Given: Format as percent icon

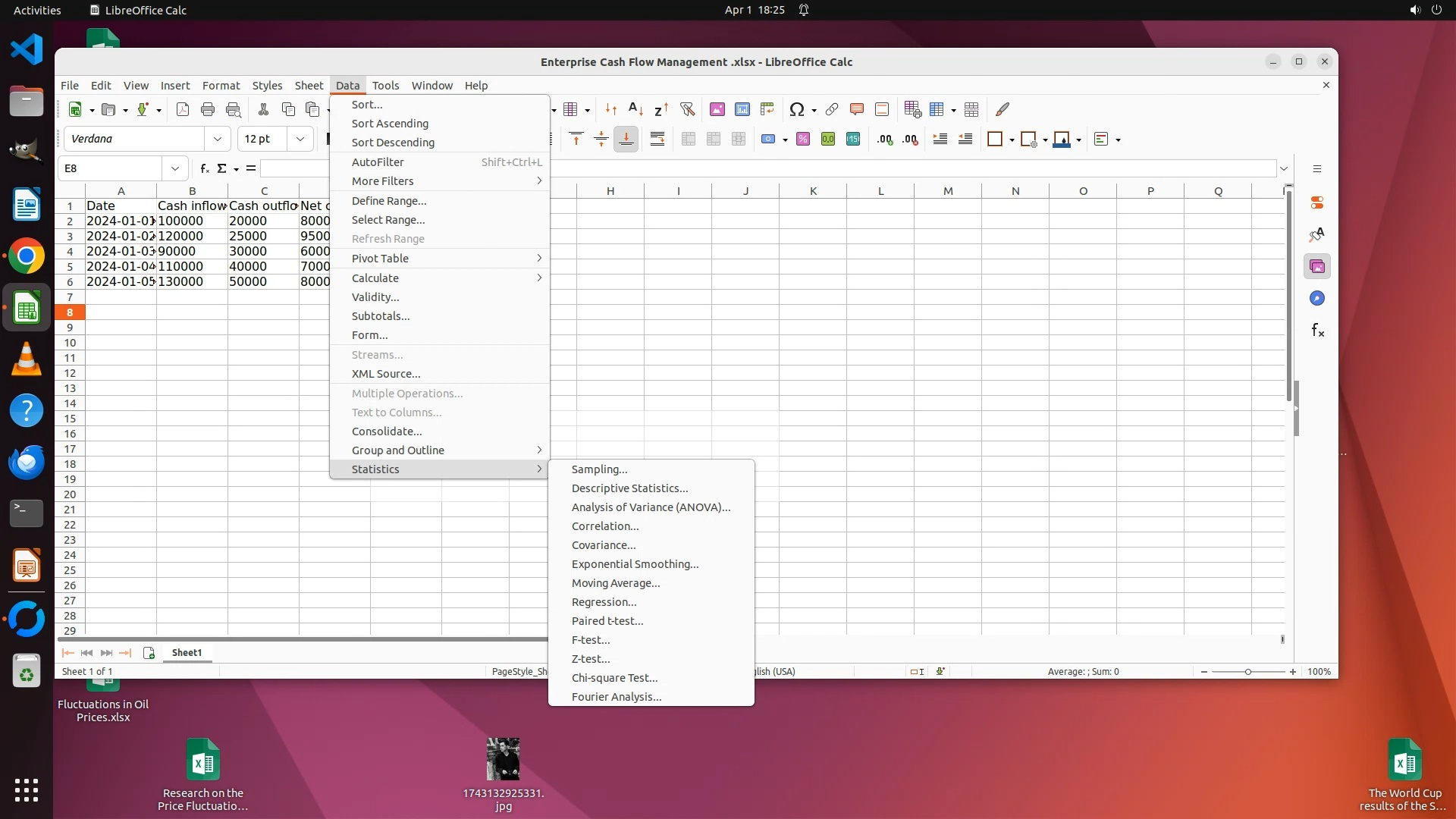Looking at the screenshot, I should pyautogui.click(x=803, y=139).
